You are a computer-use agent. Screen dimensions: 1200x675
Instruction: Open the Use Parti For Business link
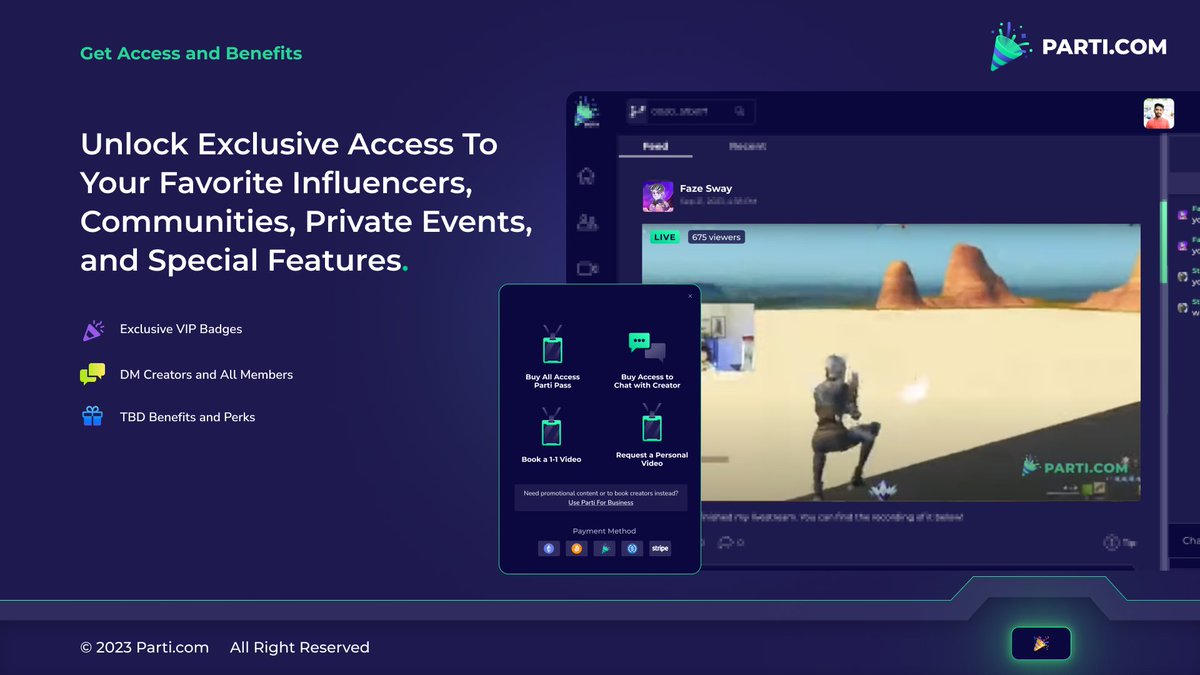(601, 503)
